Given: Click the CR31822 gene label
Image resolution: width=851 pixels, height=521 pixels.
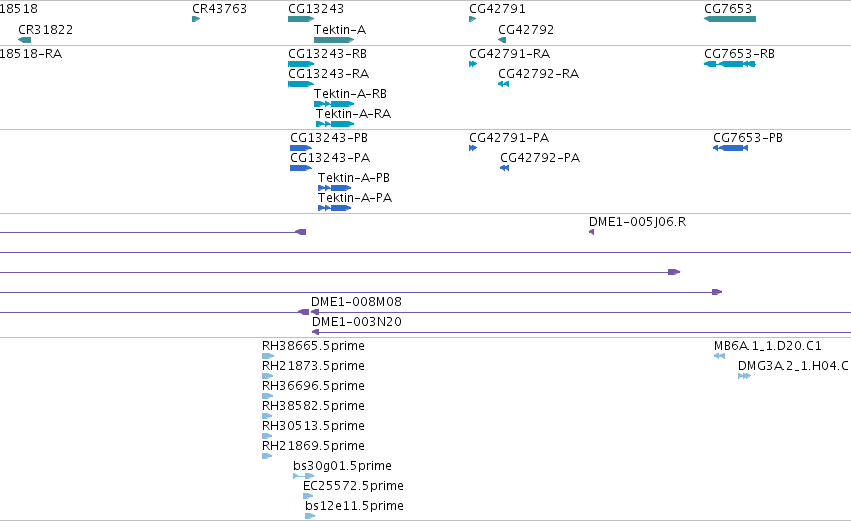Looking at the screenshot, I should click(x=46, y=29).
